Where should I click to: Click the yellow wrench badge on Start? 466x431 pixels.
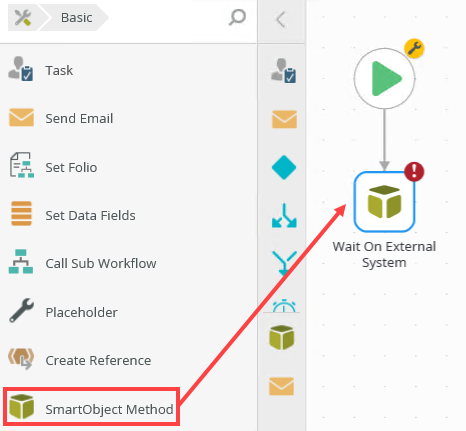pos(414,49)
